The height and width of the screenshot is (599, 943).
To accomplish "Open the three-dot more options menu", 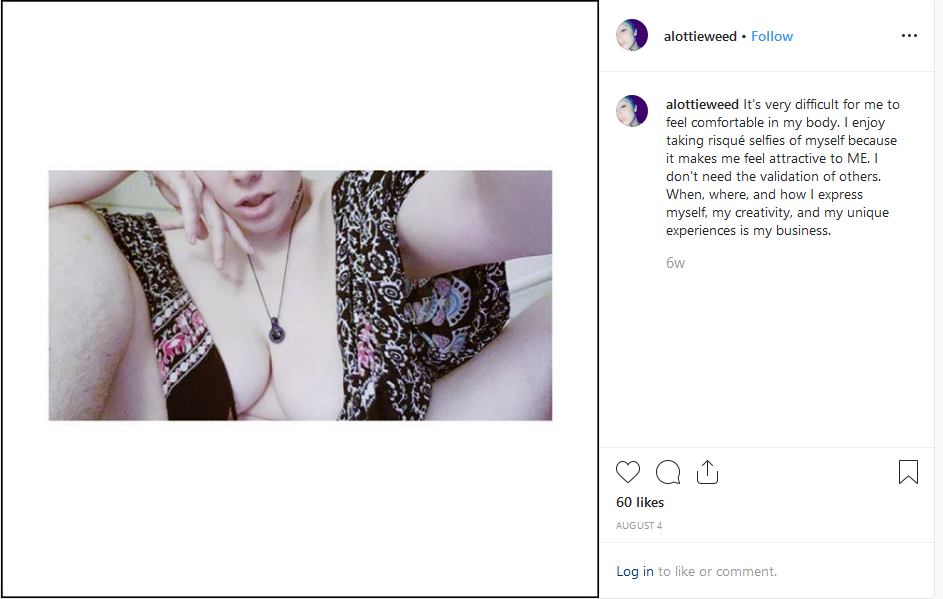I will (x=909, y=36).
